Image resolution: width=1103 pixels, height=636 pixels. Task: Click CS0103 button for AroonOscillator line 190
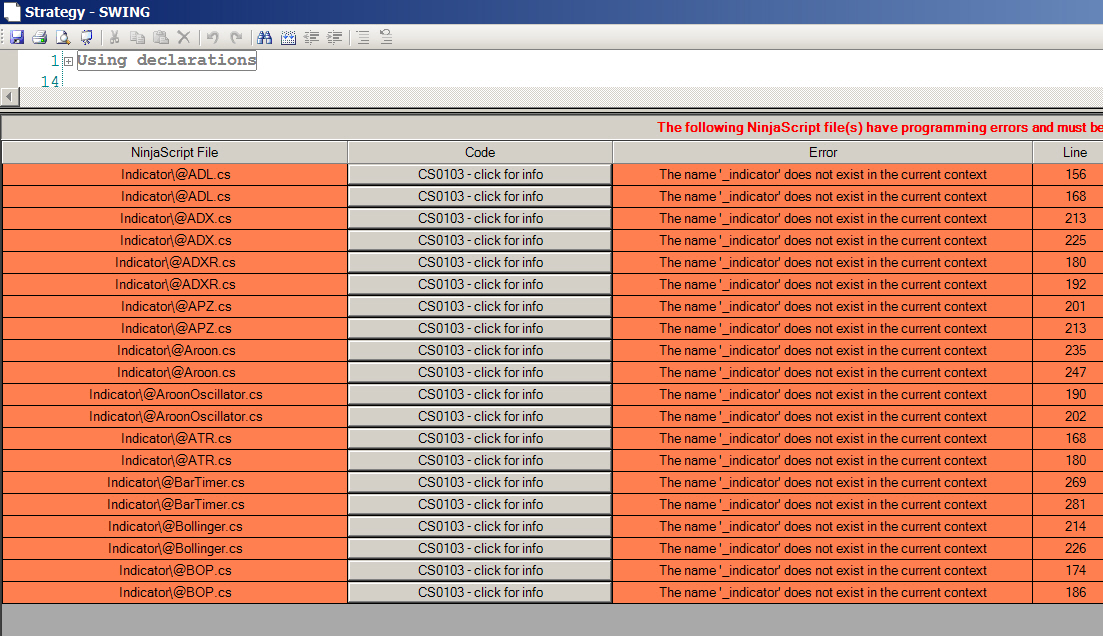click(x=480, y=394)
